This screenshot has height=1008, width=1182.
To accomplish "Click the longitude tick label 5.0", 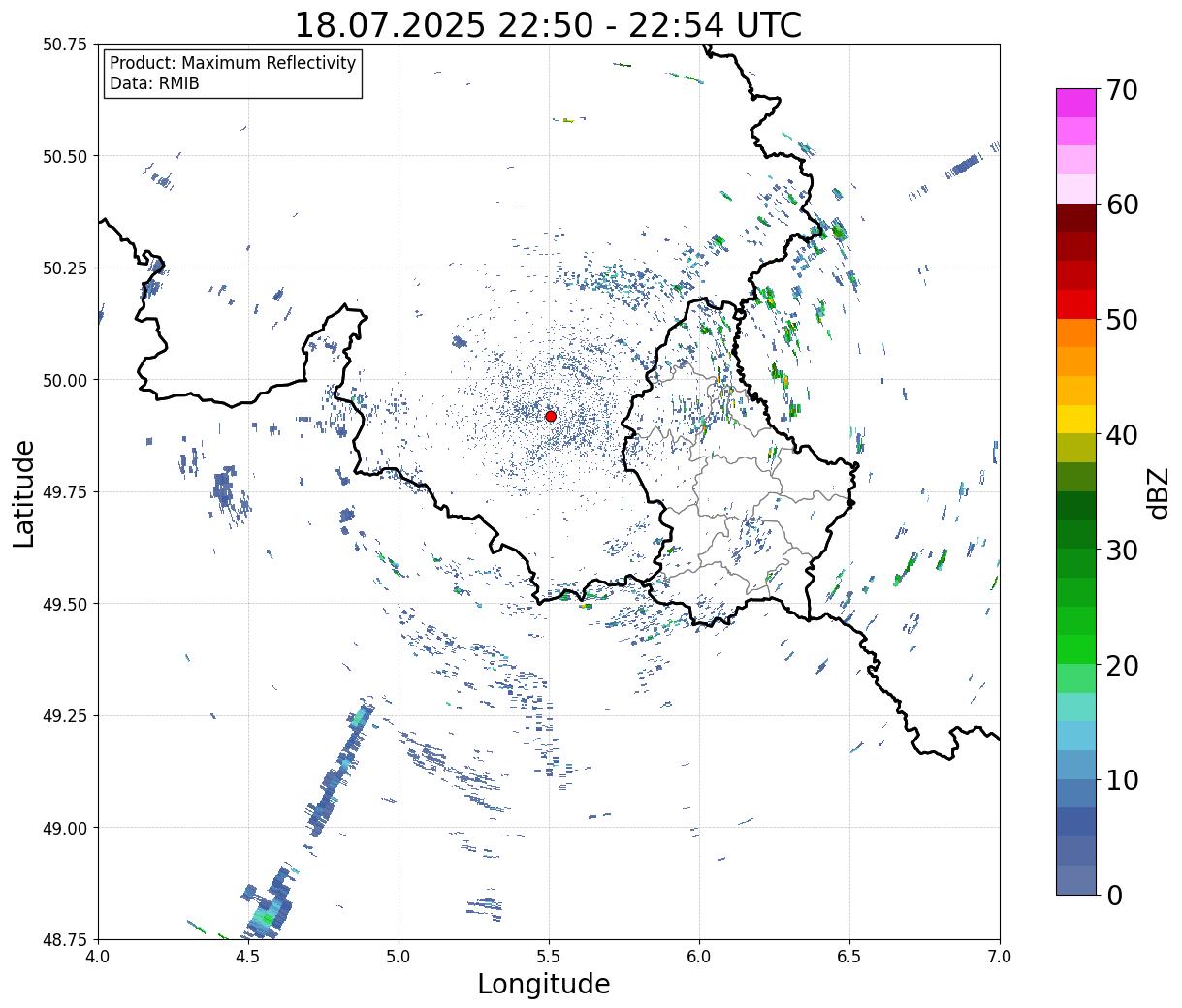I will pos(399,957).
